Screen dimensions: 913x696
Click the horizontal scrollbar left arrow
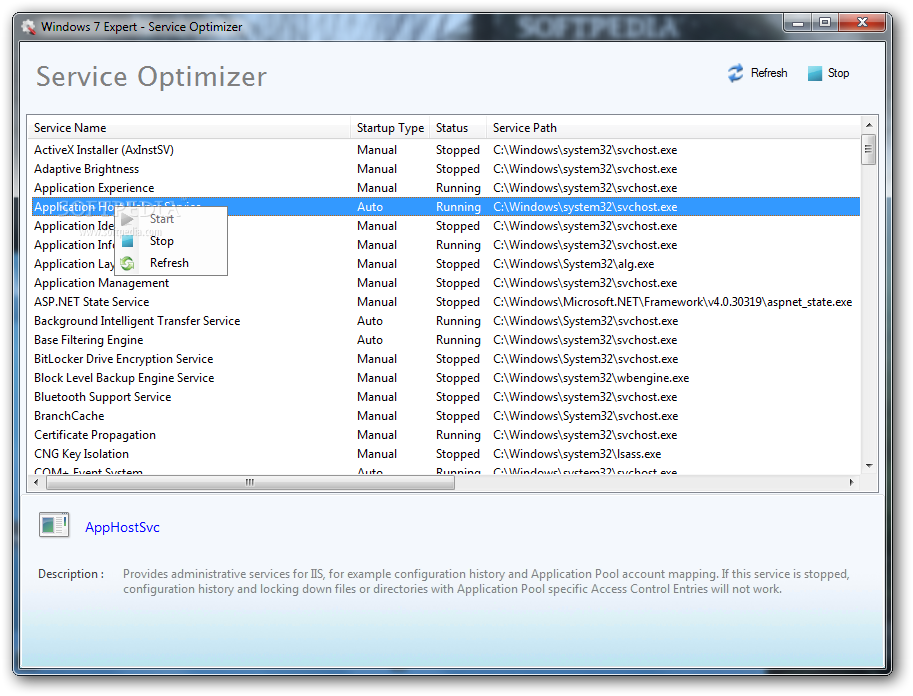tap(36, 482)
